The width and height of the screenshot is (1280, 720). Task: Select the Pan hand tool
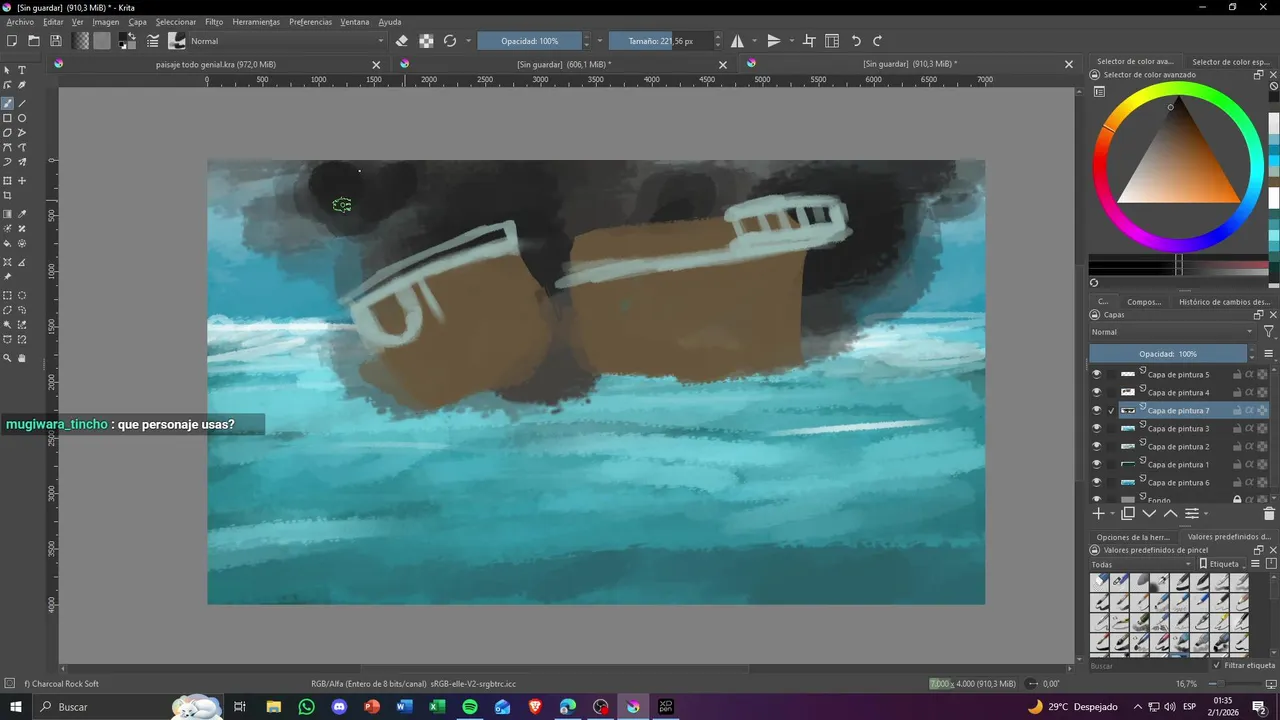point(22,358)
